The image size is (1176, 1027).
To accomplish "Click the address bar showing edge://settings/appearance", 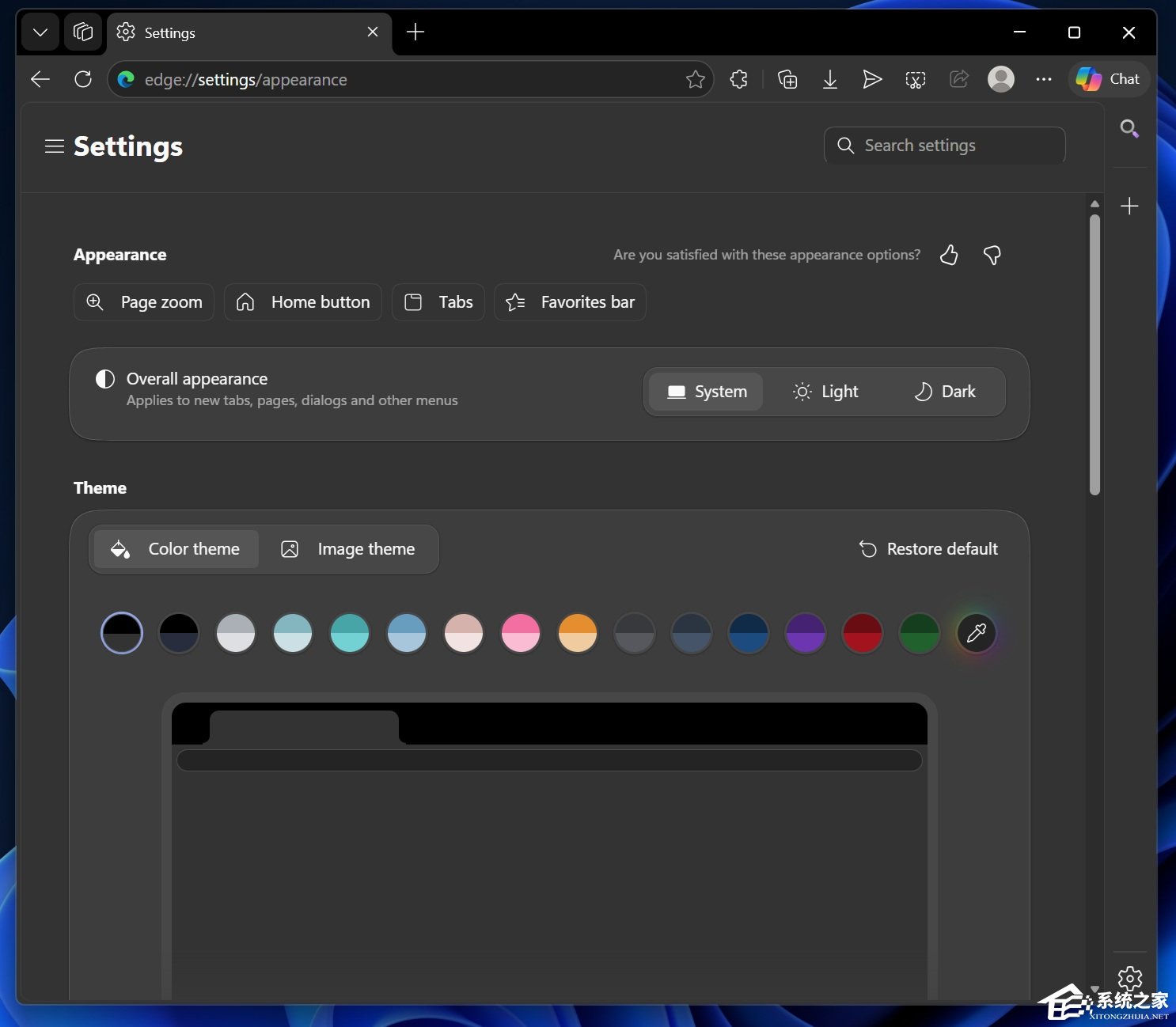I will tap(411, 79).
